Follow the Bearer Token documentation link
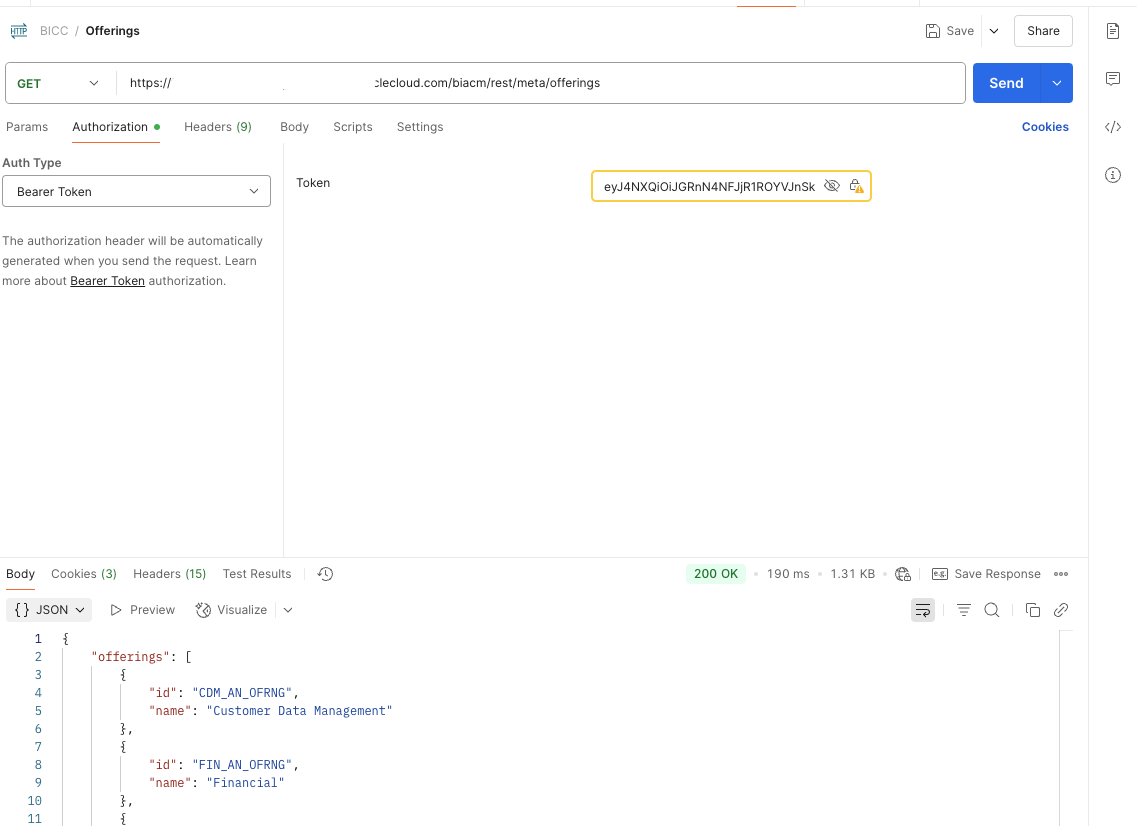 [x=107, y=281]
